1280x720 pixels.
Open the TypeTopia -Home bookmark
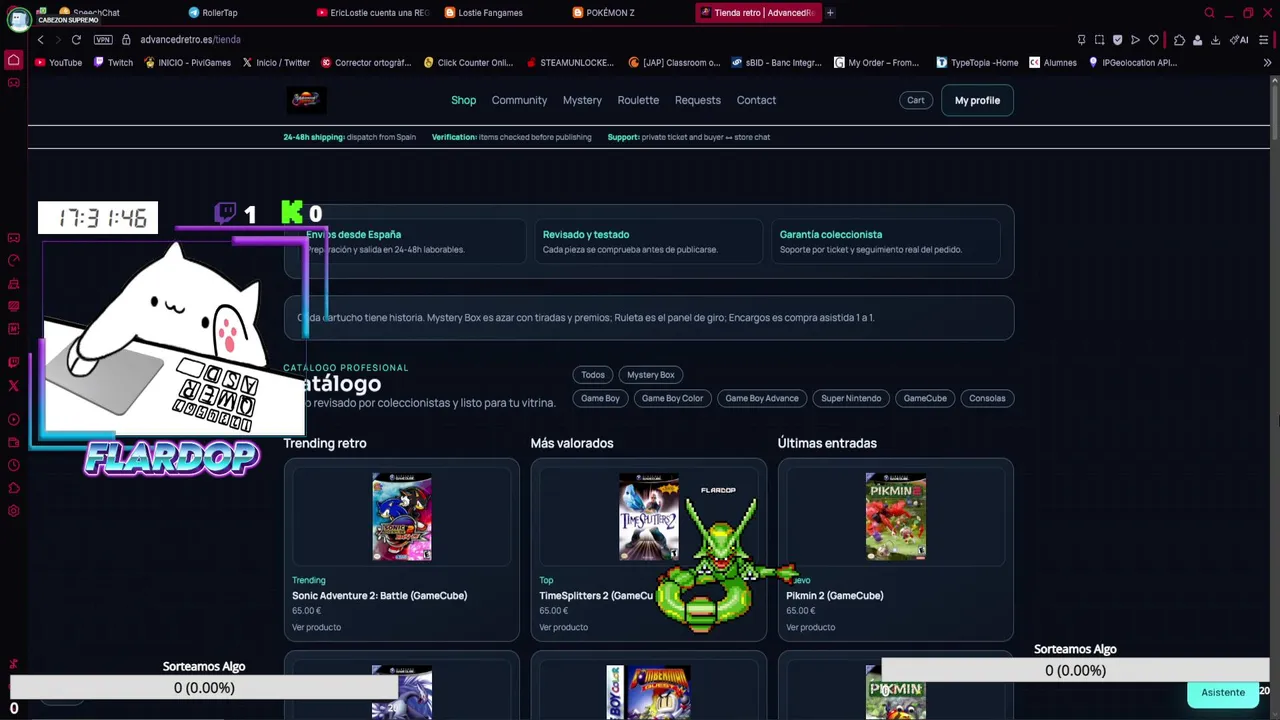[978, 62]
